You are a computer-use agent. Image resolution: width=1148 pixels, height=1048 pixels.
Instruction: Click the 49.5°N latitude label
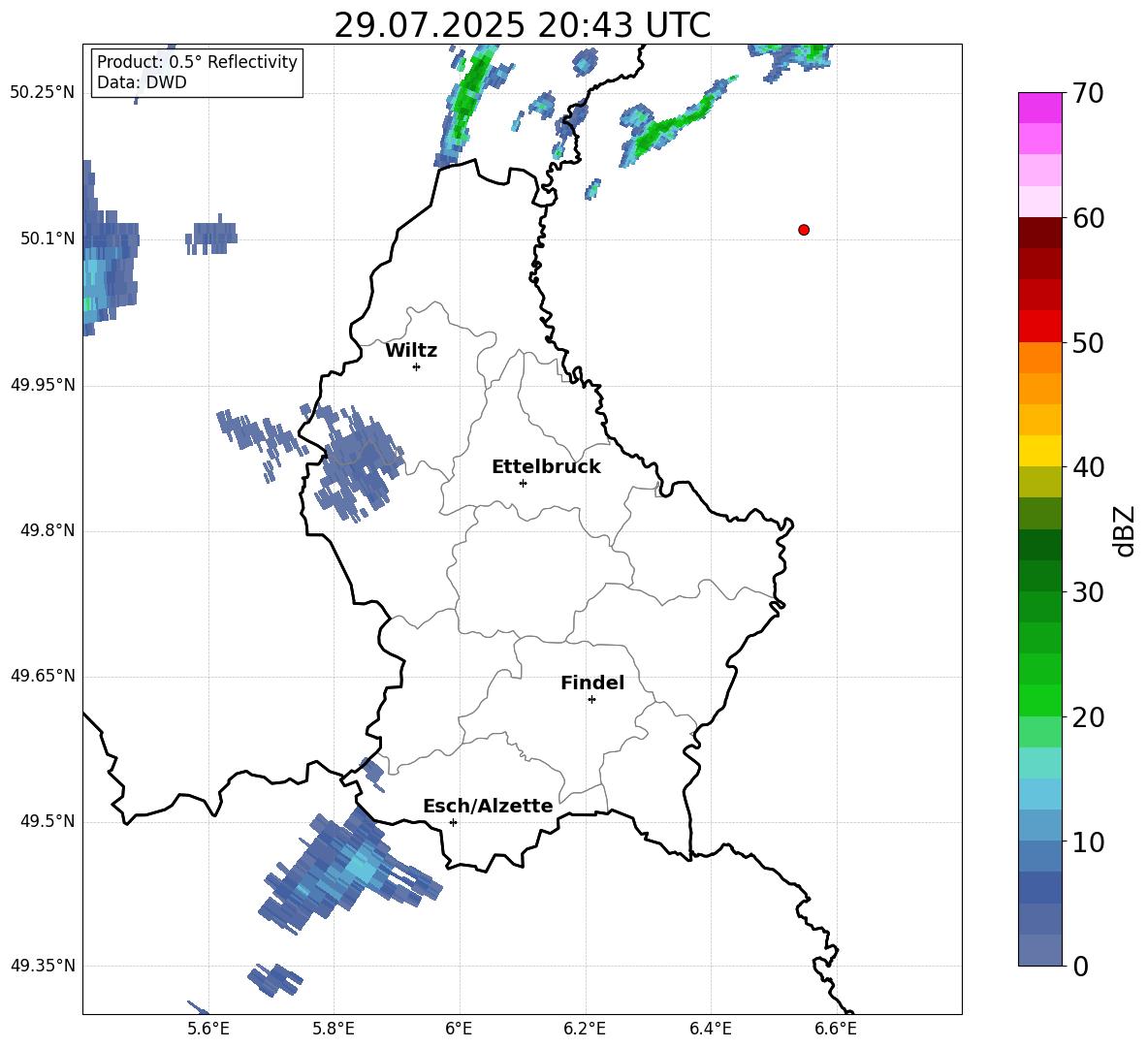click(x=48, y=821)
